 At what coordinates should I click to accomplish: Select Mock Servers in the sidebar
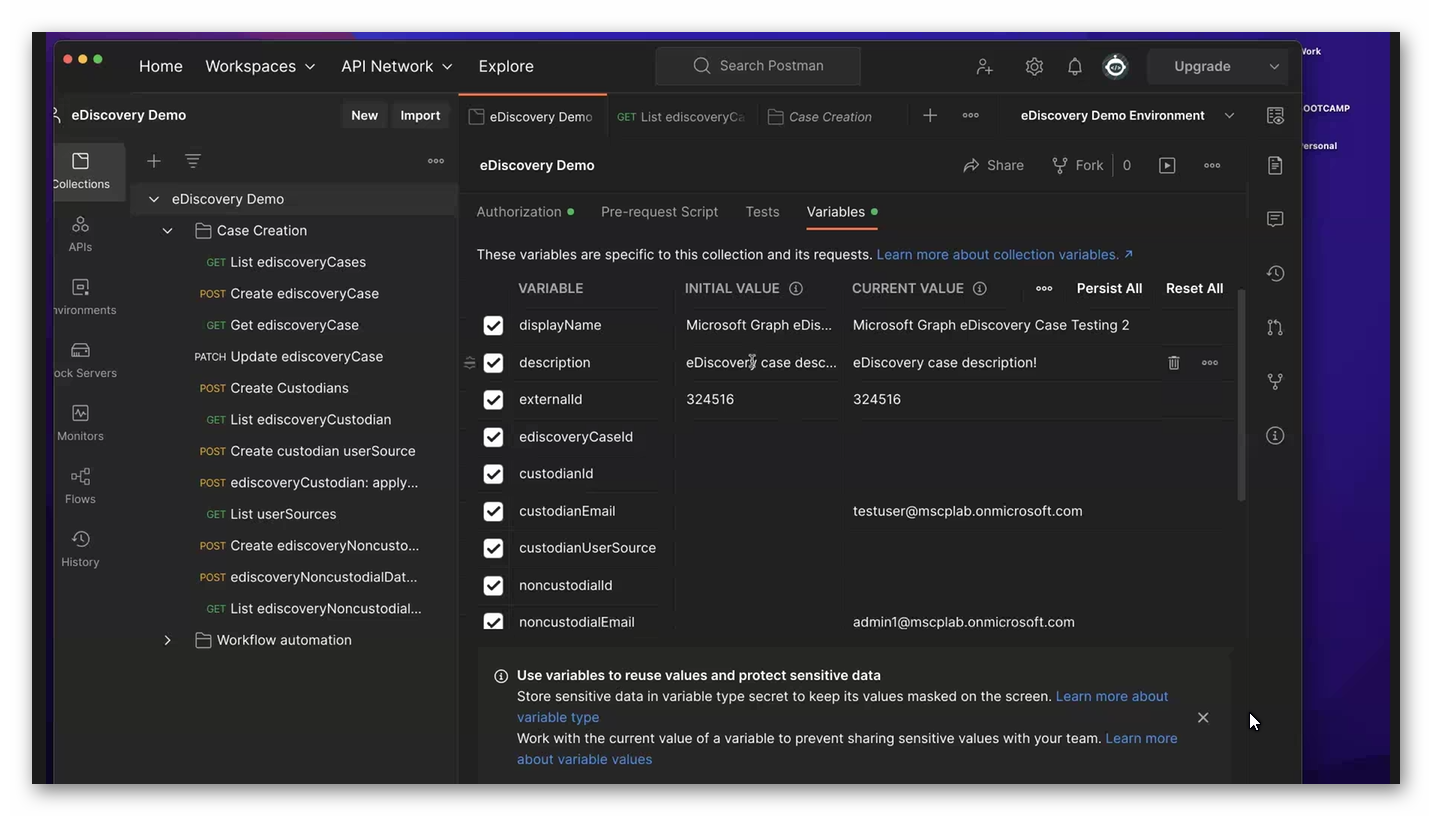(80, 359)
